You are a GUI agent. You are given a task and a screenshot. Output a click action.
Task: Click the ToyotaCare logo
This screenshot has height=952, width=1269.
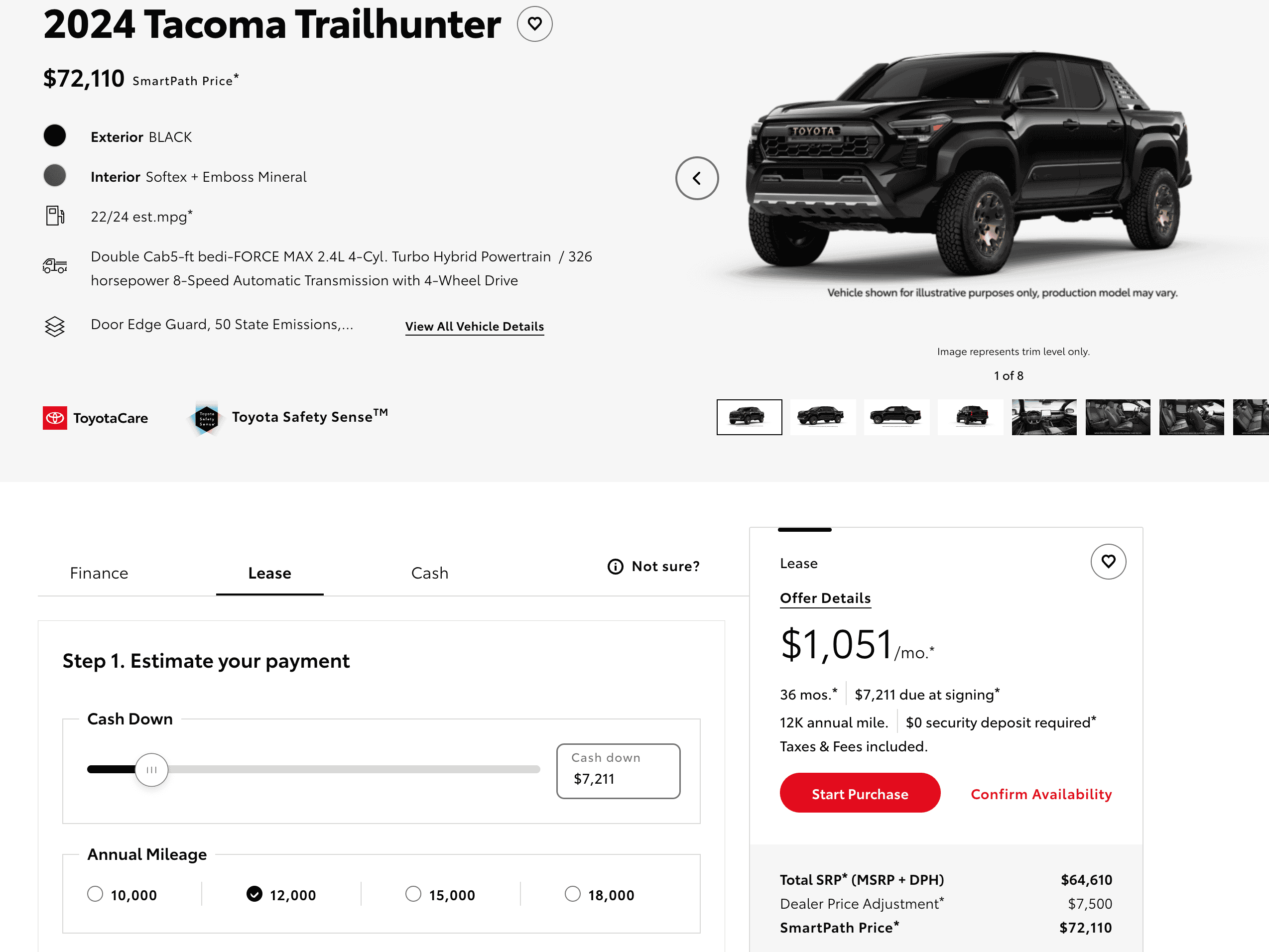pyautogui.click(x=55, y=418)
